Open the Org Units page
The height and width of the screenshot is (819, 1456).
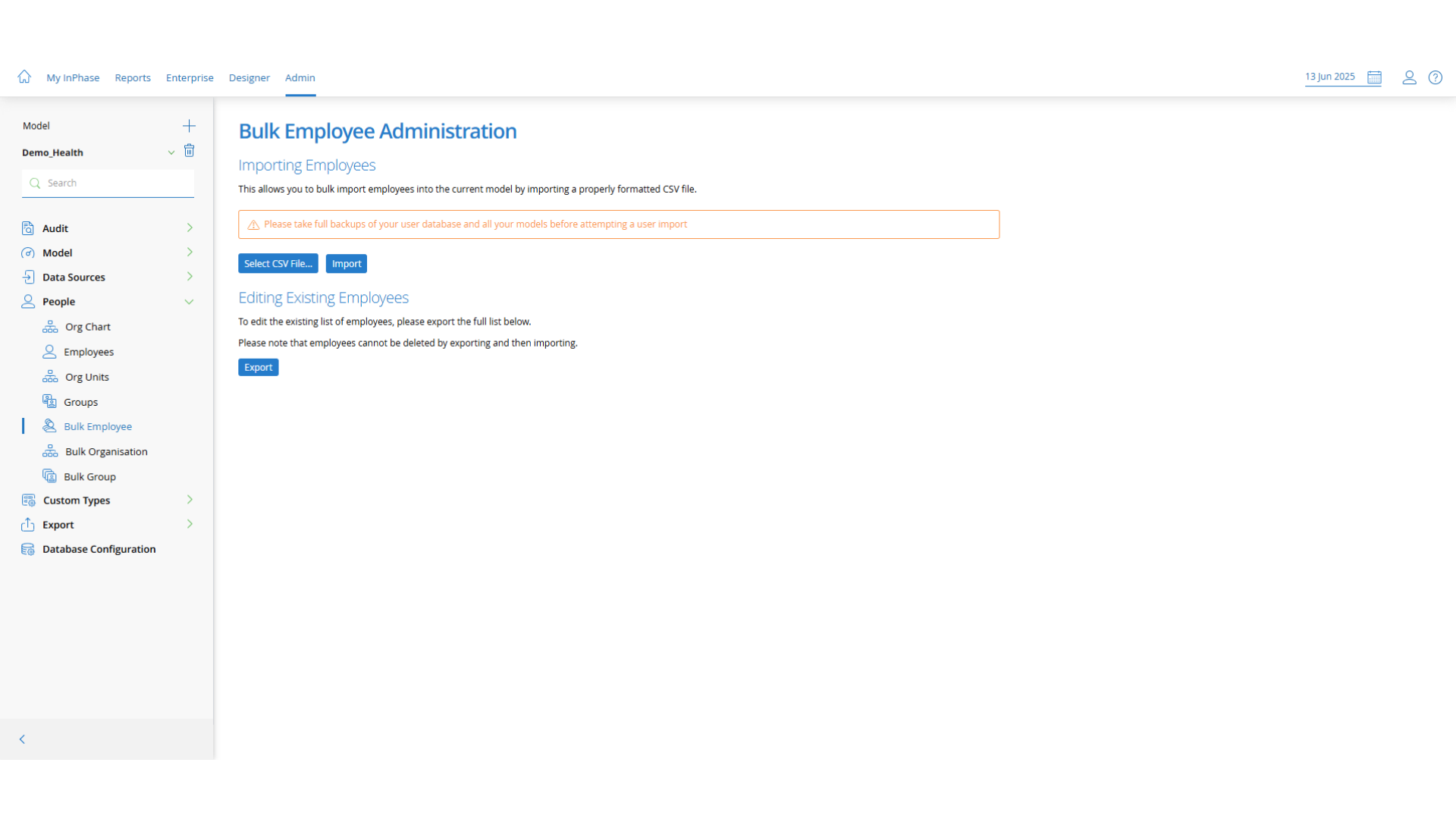87,377
